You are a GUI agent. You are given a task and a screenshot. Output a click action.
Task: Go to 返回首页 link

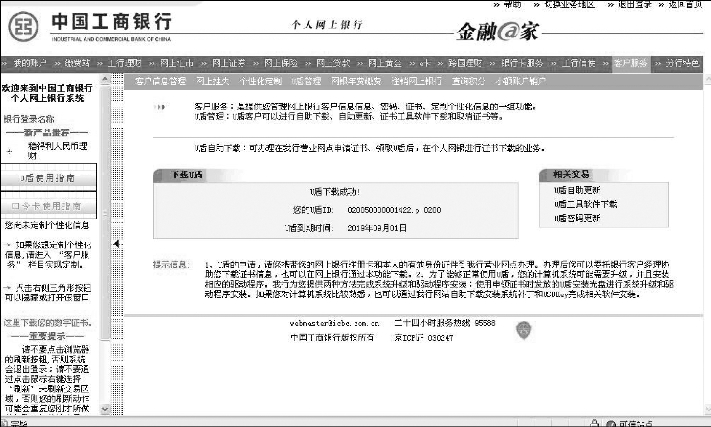(685, 4)
